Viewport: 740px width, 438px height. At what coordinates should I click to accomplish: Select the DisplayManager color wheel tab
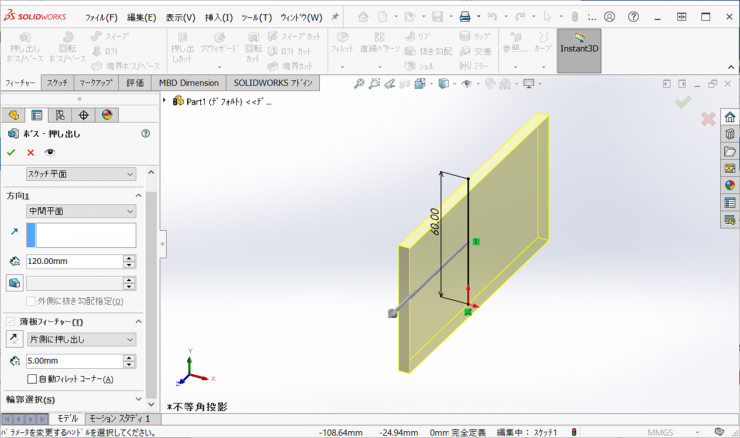pyautogui.click(x=107, y=115)
